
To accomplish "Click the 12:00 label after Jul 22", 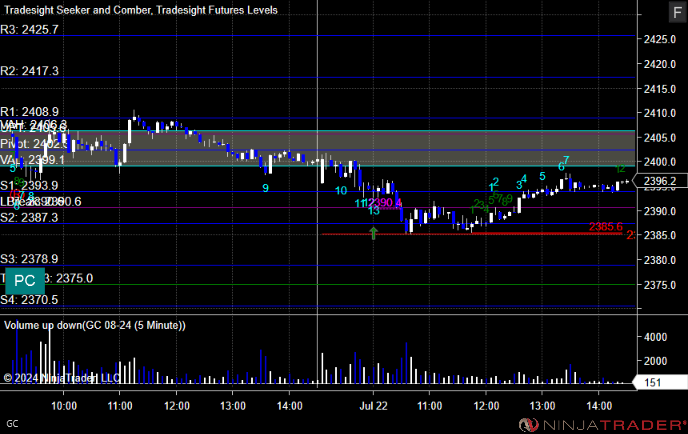I will click(486, 406).
